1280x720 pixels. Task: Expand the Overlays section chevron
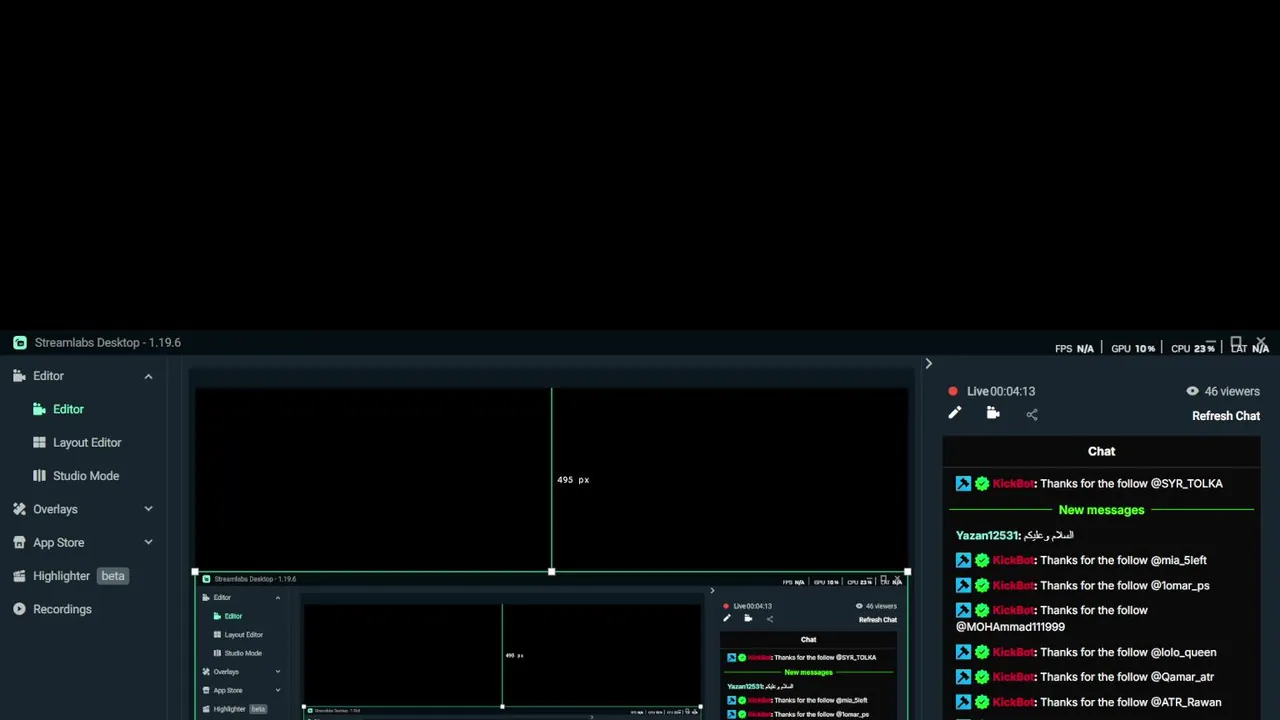pos(148,509)
